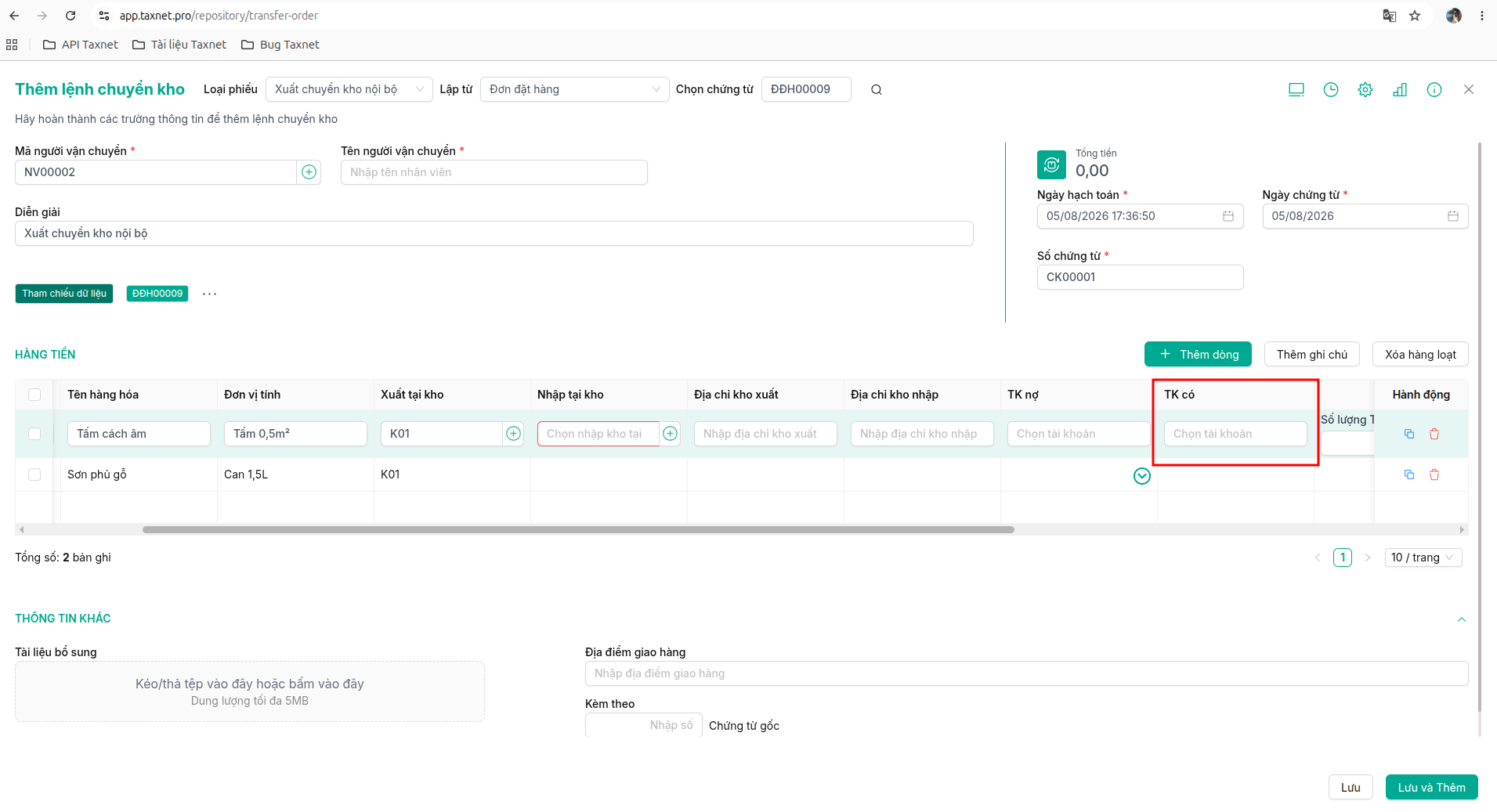Open the Bug Taxnet bookmark folder
The width and height of the screenshot is (1497, 812).
[x=280, y=45]
